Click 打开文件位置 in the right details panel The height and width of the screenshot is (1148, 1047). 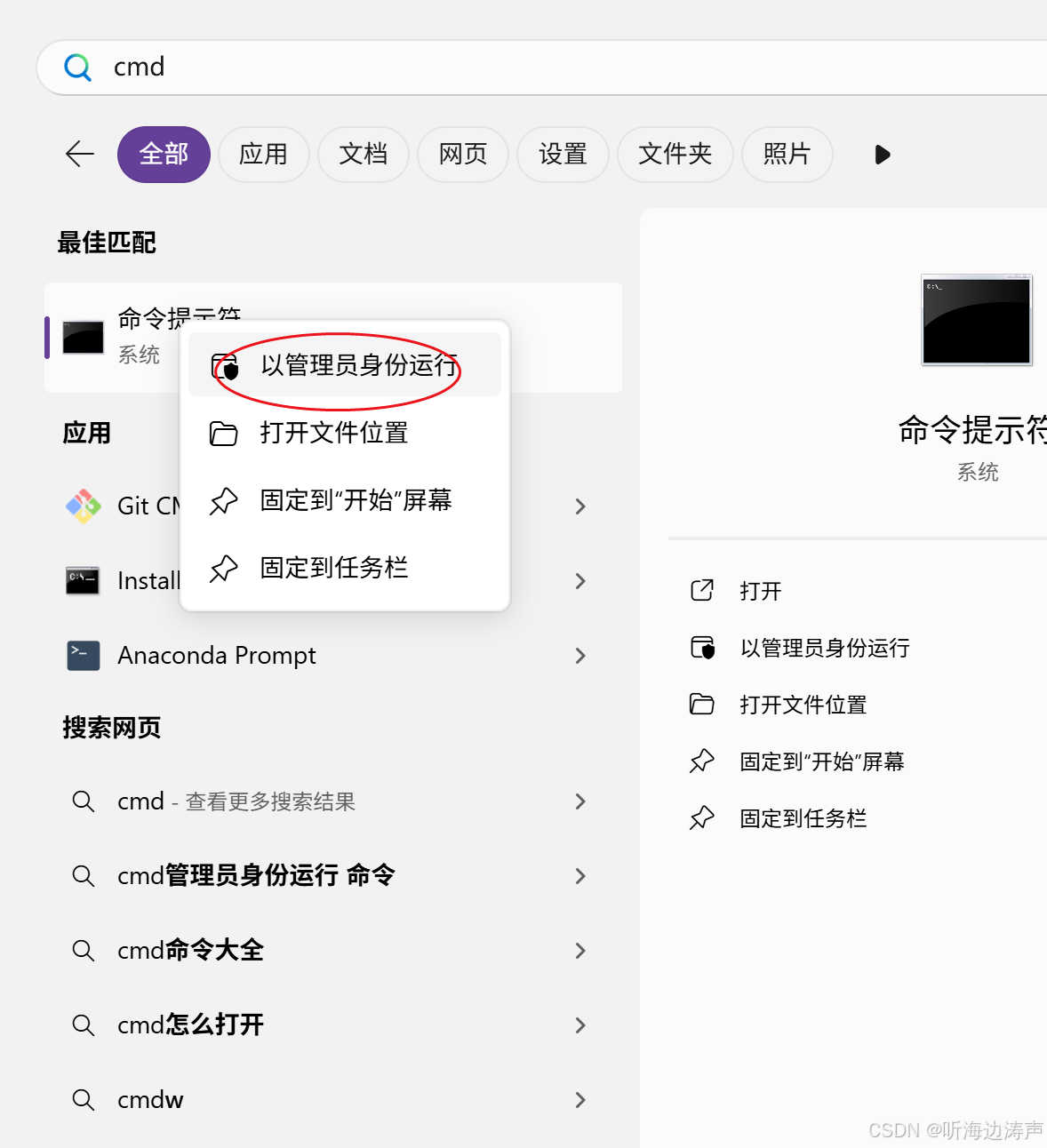point(803,705)
